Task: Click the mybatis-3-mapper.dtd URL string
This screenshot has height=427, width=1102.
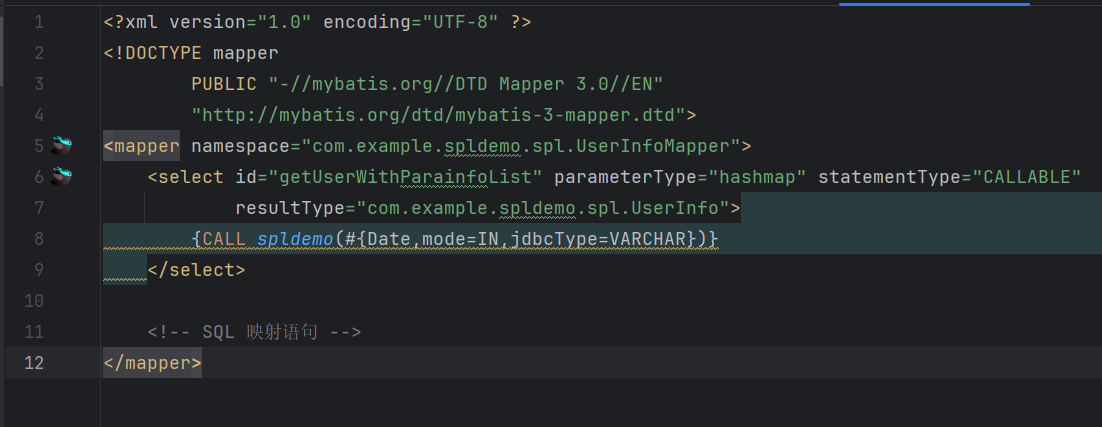Action: (x=439, y=114)
